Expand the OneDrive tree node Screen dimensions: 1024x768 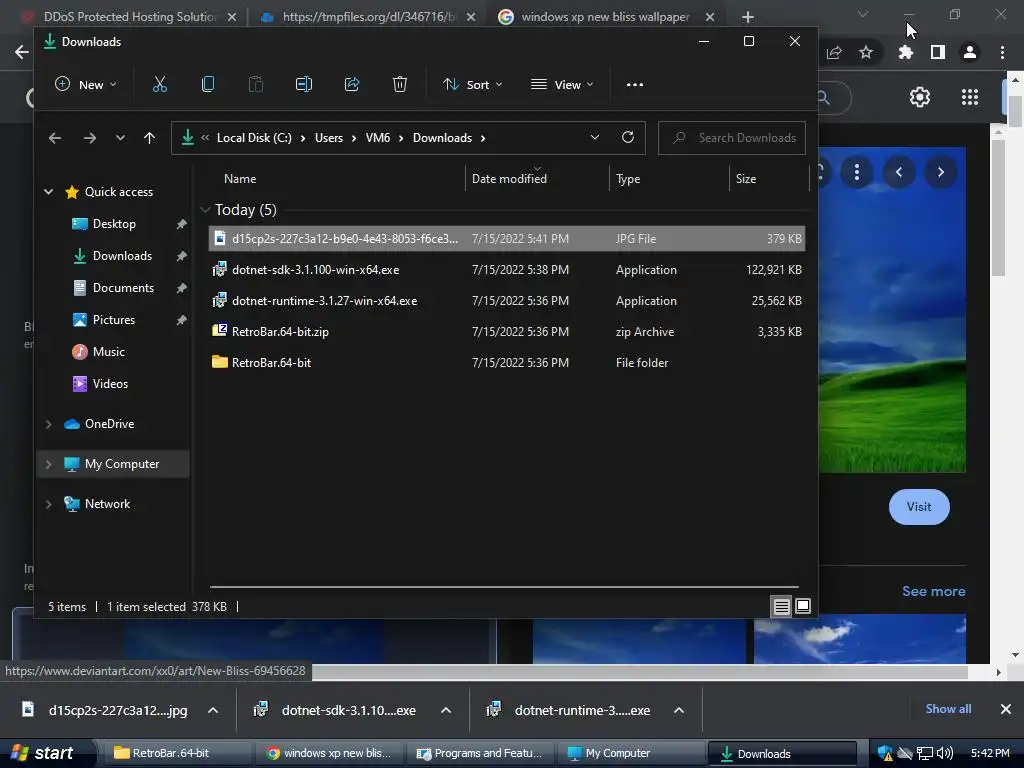[48, 424]
